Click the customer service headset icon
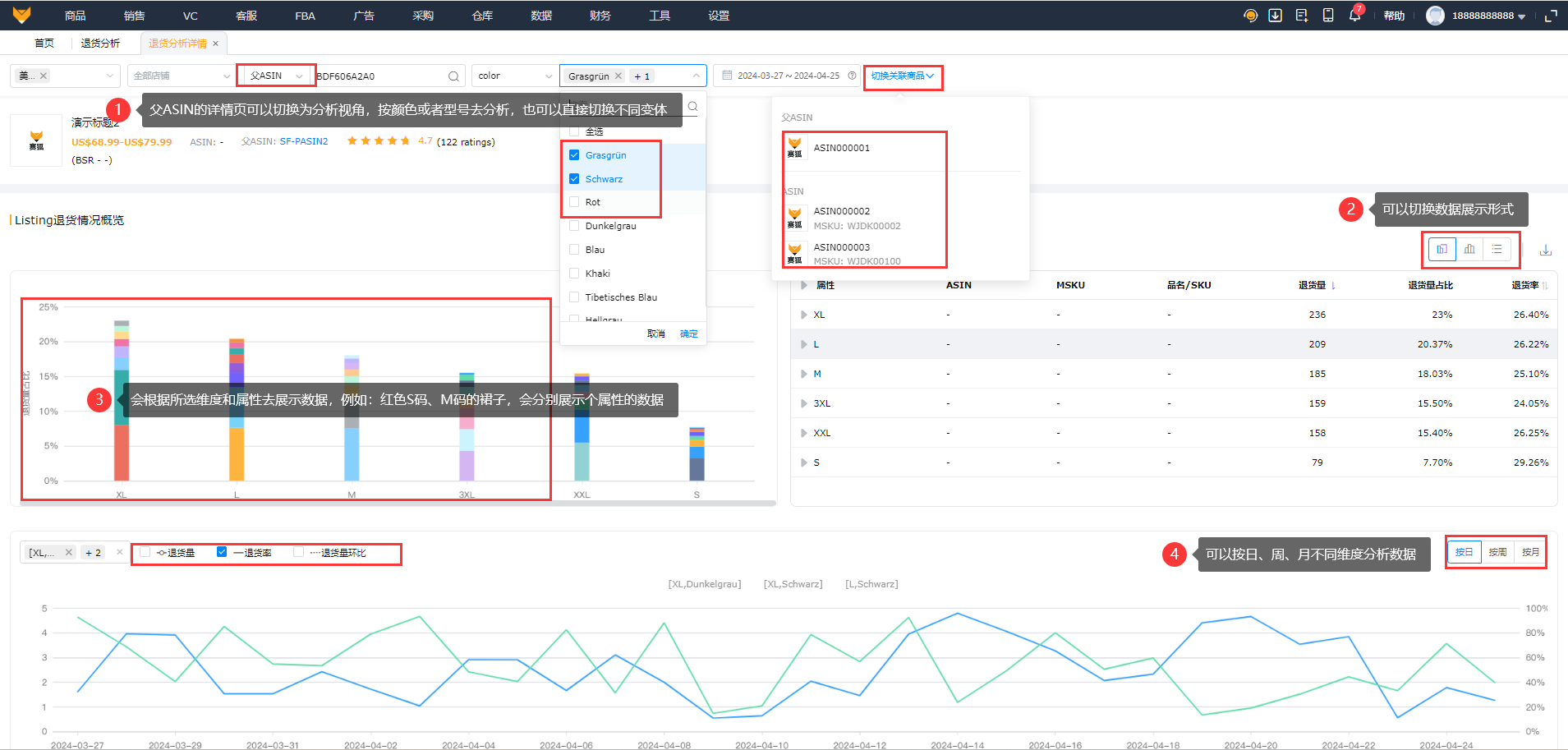Screen dimensions: 1568x750 point(1250,16)
